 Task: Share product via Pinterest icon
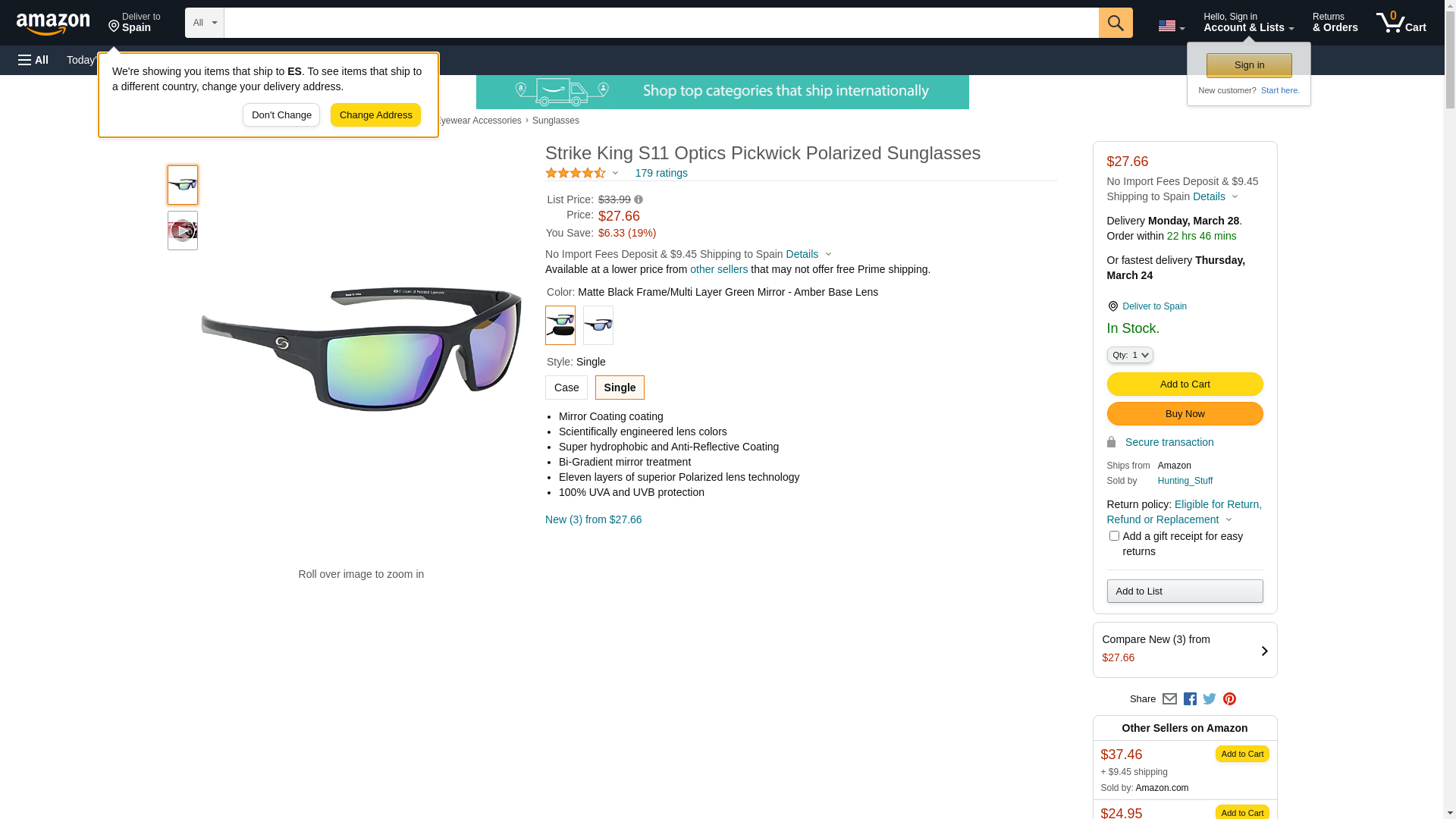tap(1229, 699)
